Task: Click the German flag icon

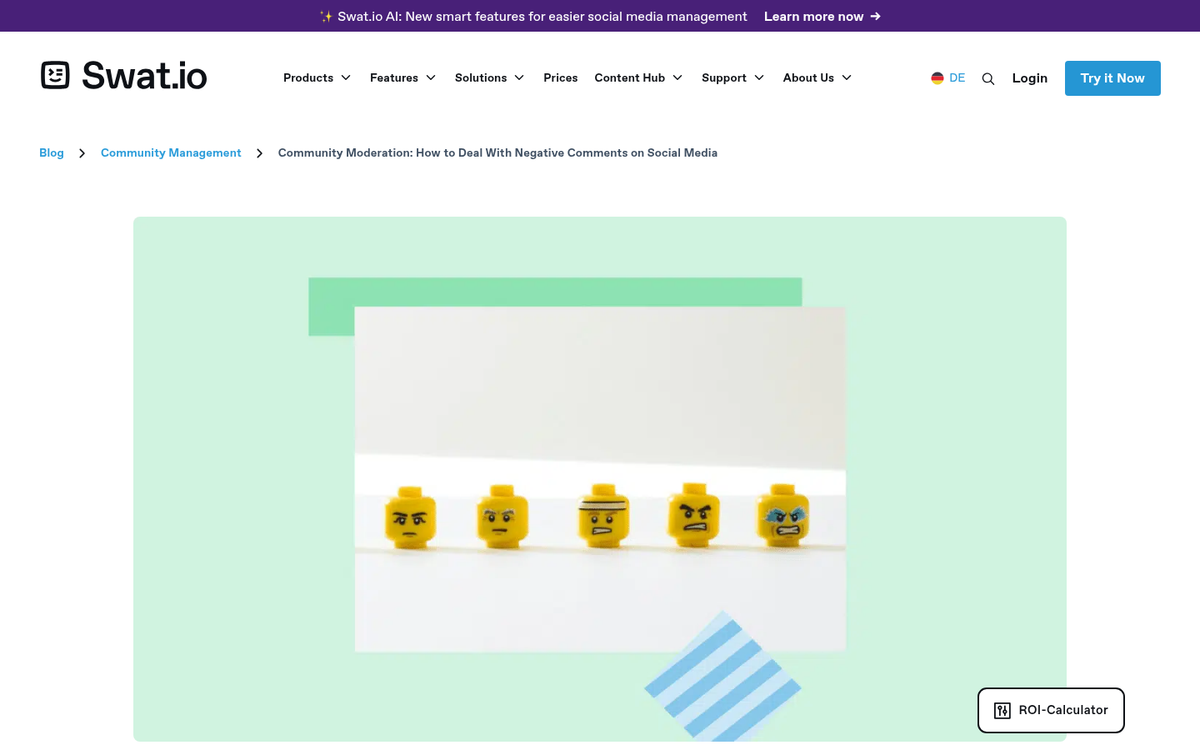Action: tap(937, 78)
